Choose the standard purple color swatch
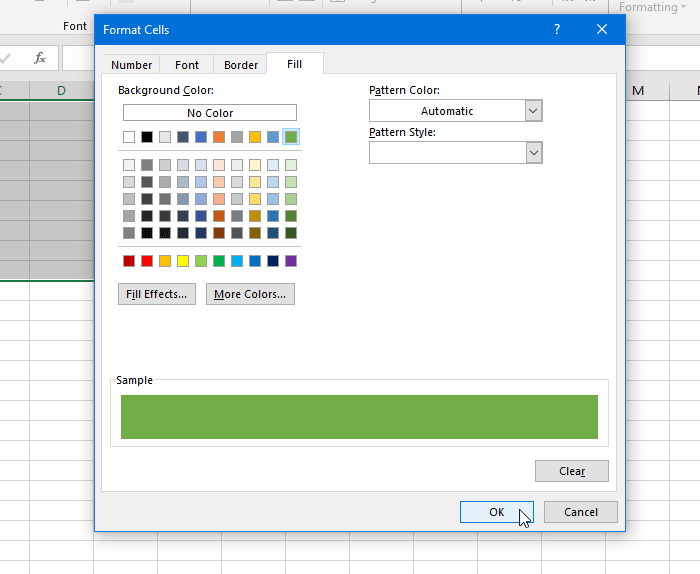Viewport: 700px width, 574px height. click(291, 261)
